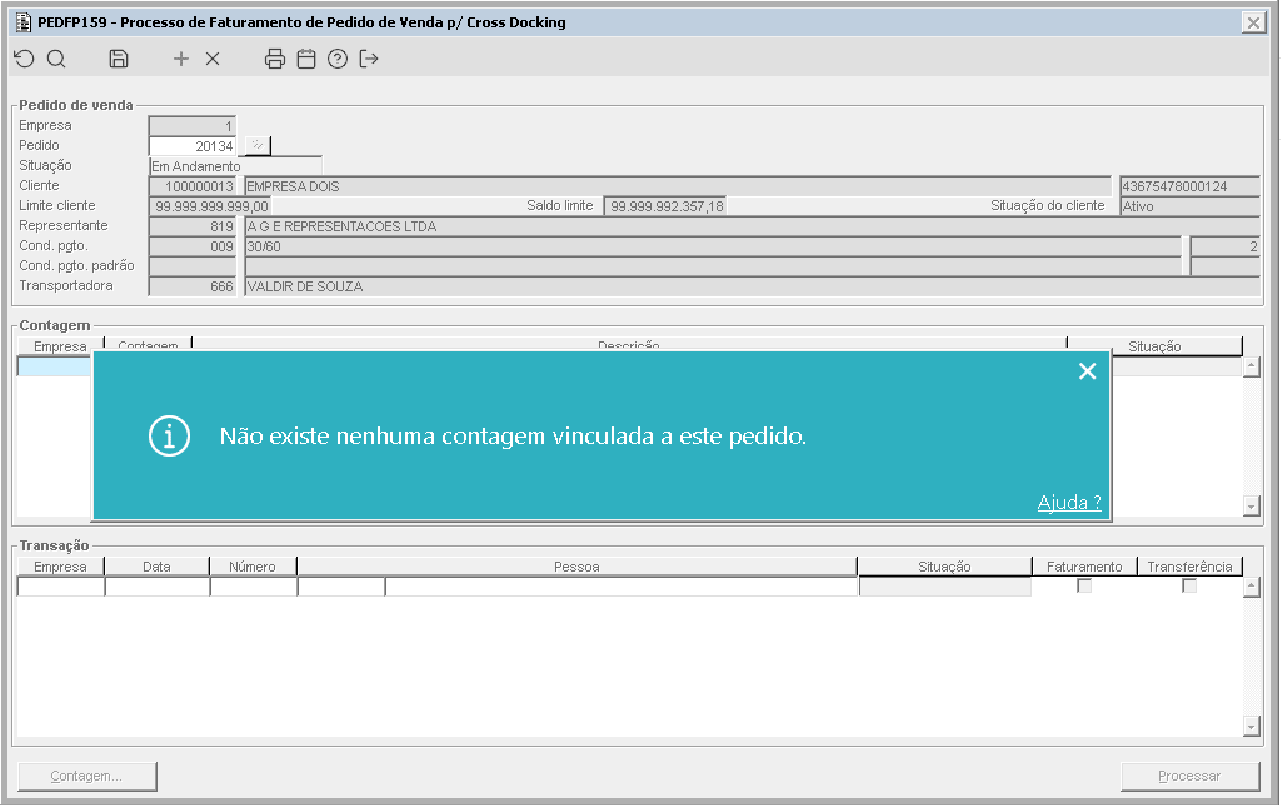
Task: Focus the Pedido field showing 20134
Action: (x=192, y=146)
